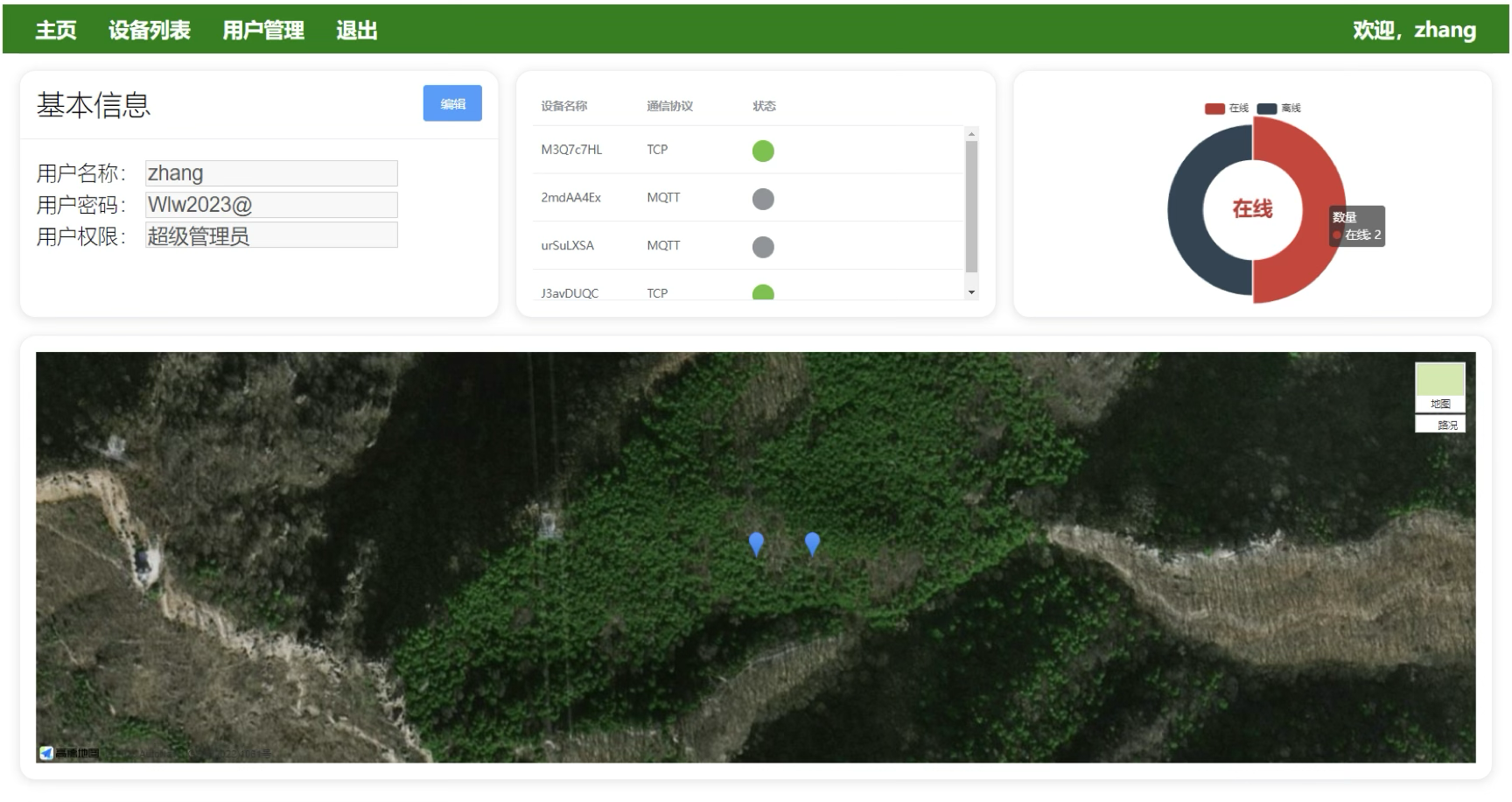Click the 用户密码 input field
This screenshot has height=802, width=1512.
[271, 205]
